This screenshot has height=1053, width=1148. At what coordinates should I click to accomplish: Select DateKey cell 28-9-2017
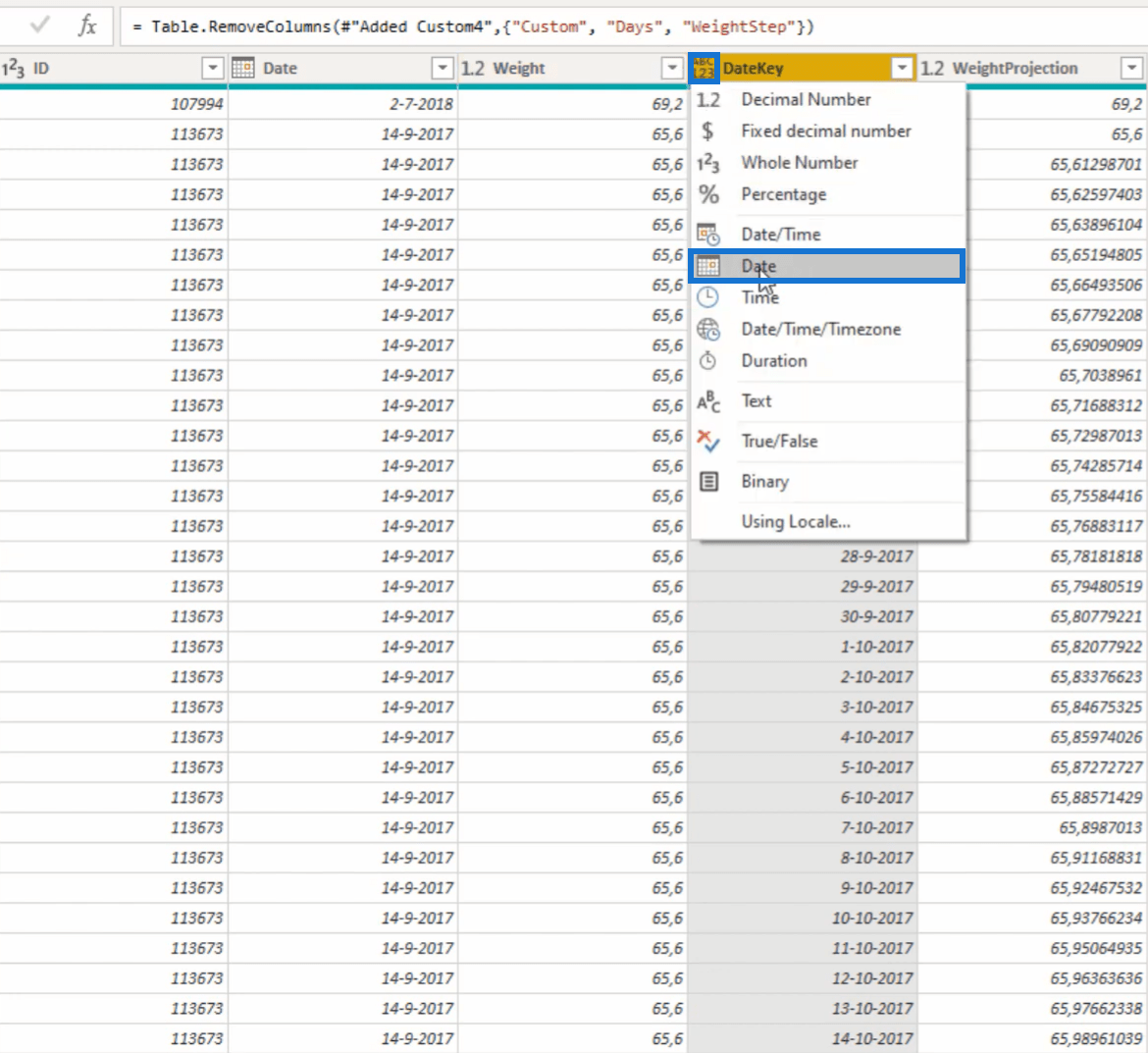click(803, 556)
